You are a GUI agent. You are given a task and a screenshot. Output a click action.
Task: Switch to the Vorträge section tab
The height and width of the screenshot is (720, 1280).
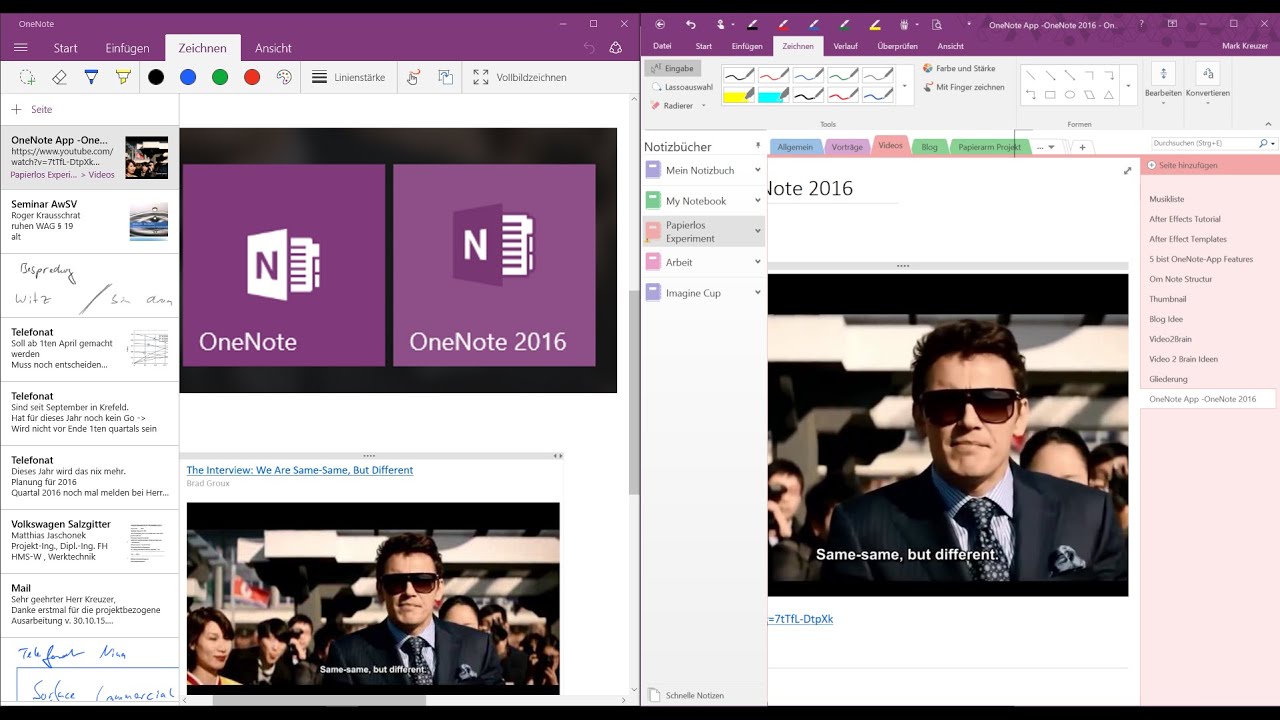click(x=847, y=147)
